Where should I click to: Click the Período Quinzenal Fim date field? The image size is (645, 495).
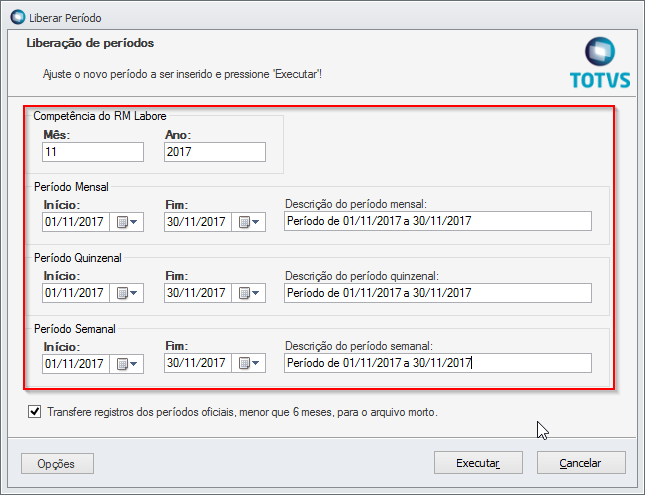coord(198,293)
